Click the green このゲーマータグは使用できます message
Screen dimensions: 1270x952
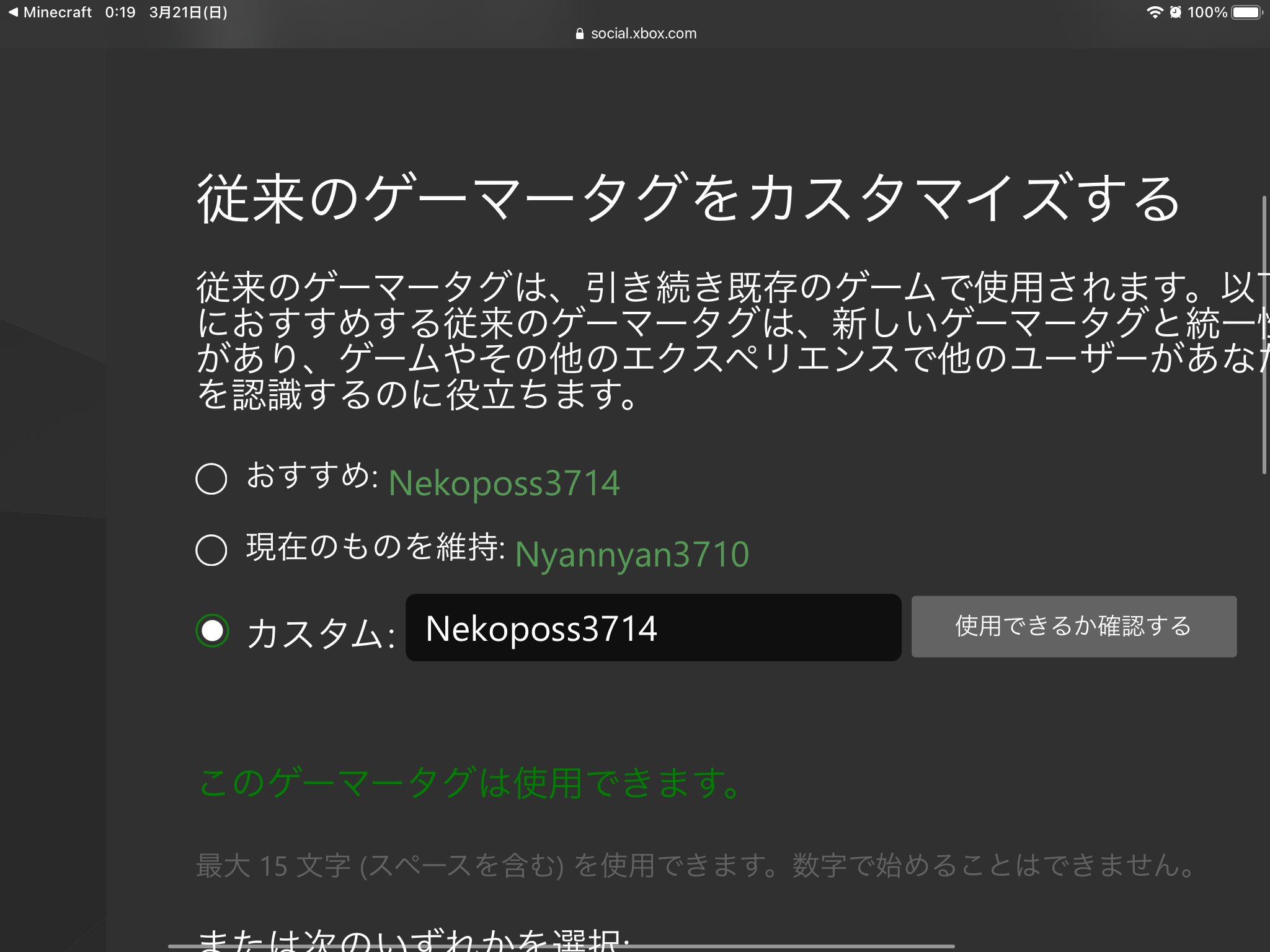[x=469, y=782]
